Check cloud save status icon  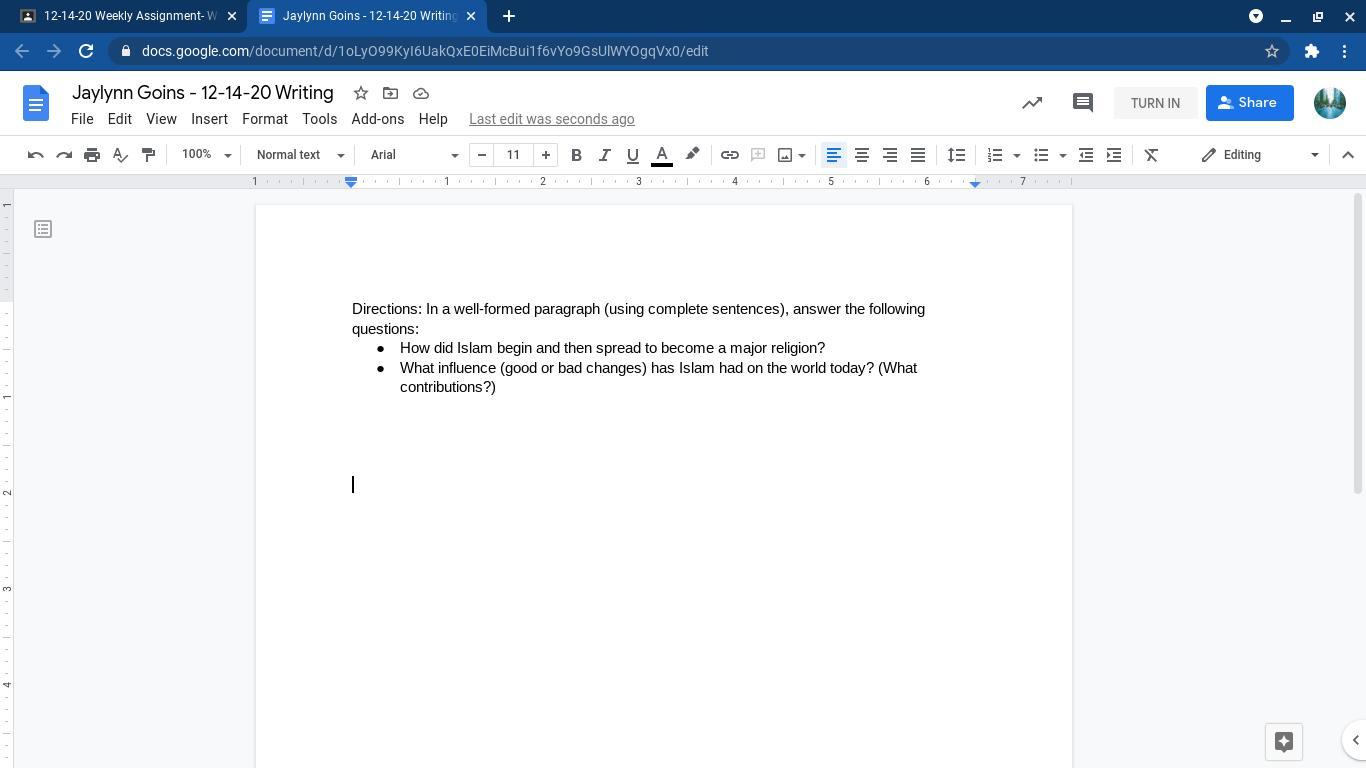tap(421, 93)
